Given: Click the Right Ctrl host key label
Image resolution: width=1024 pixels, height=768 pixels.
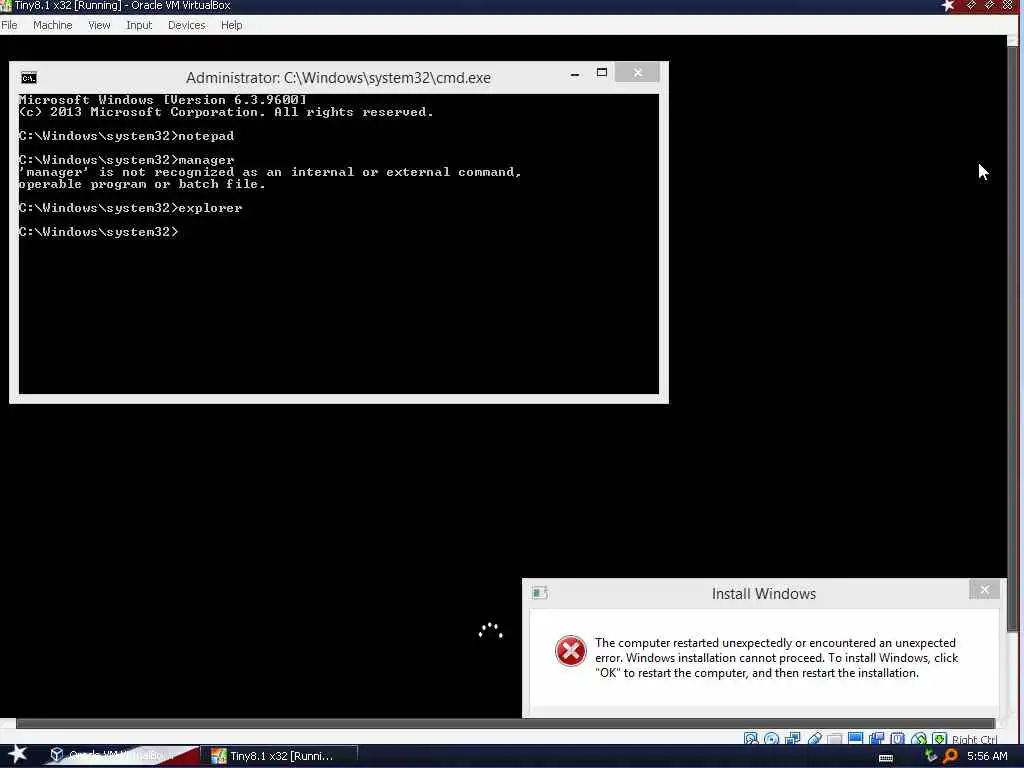Looking at the screenshot, I should click(x=974, y=739).
